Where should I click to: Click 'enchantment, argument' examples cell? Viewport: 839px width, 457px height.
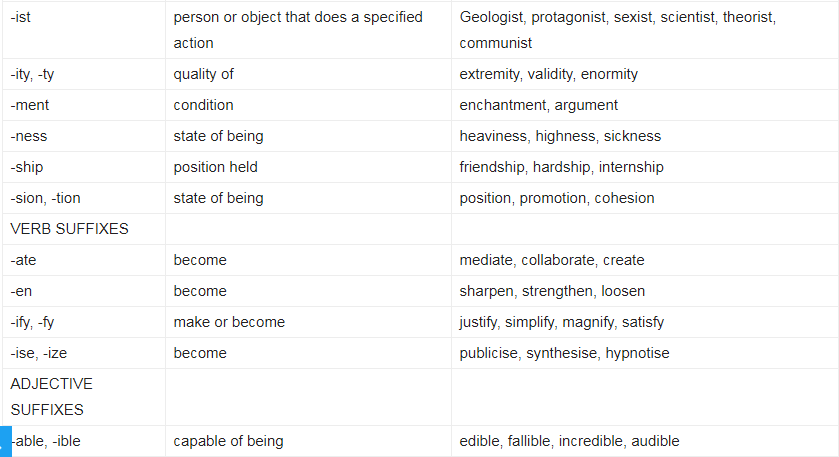click(645, 105)
